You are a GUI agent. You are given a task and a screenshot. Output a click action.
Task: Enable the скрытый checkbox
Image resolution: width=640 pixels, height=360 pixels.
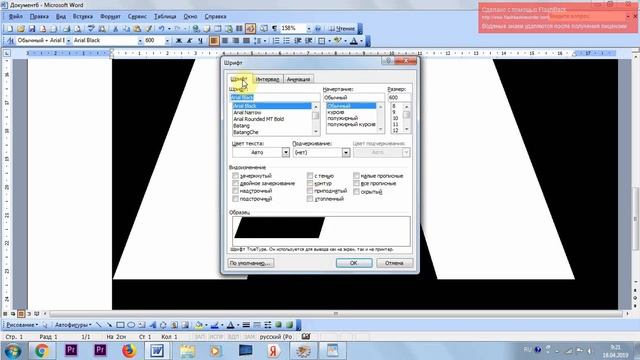tap(356, 191)
